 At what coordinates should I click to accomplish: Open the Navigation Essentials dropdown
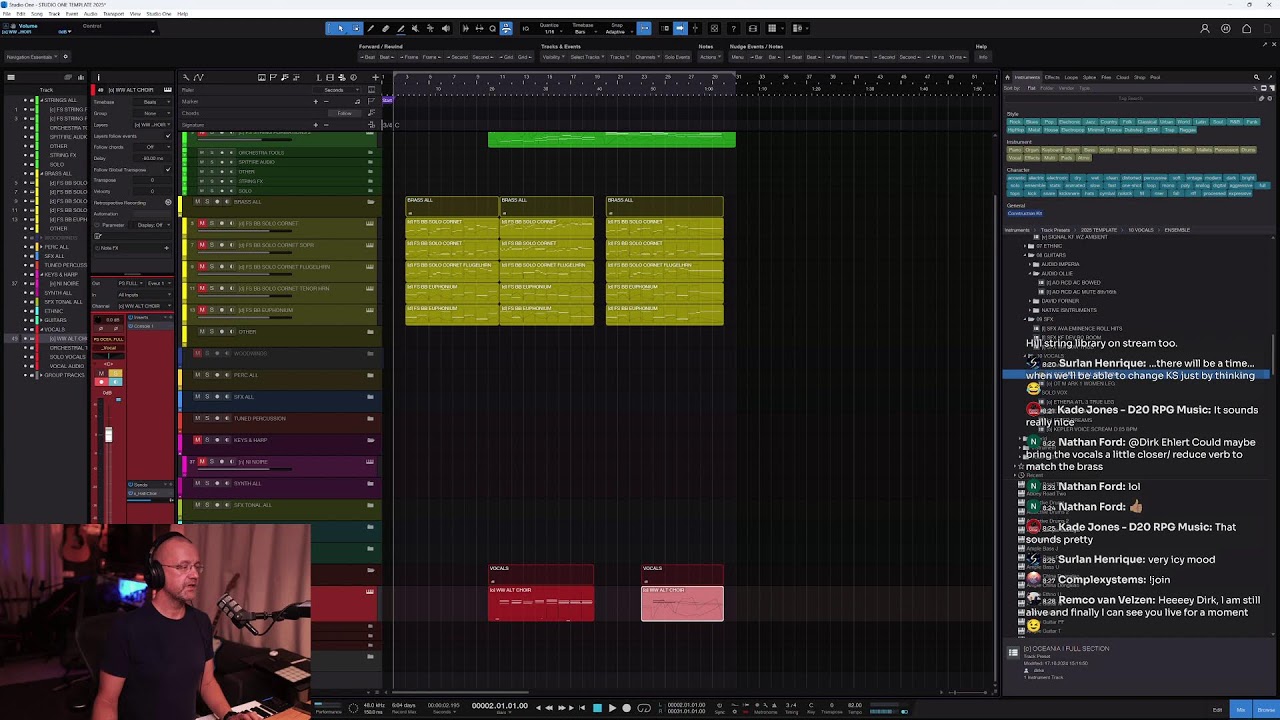[x=31, y=57]
